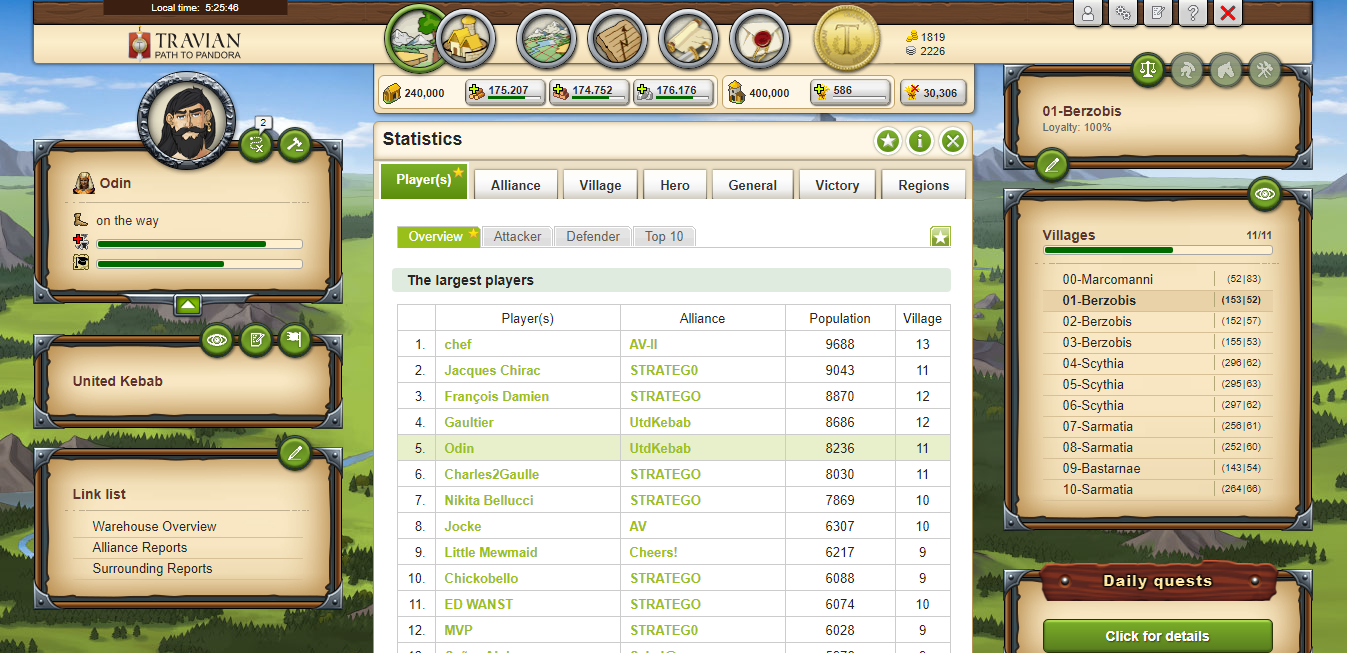Viewport: 1347px width, 653px height.
Task: Click the Odin hero portrait
Action: 187,122
